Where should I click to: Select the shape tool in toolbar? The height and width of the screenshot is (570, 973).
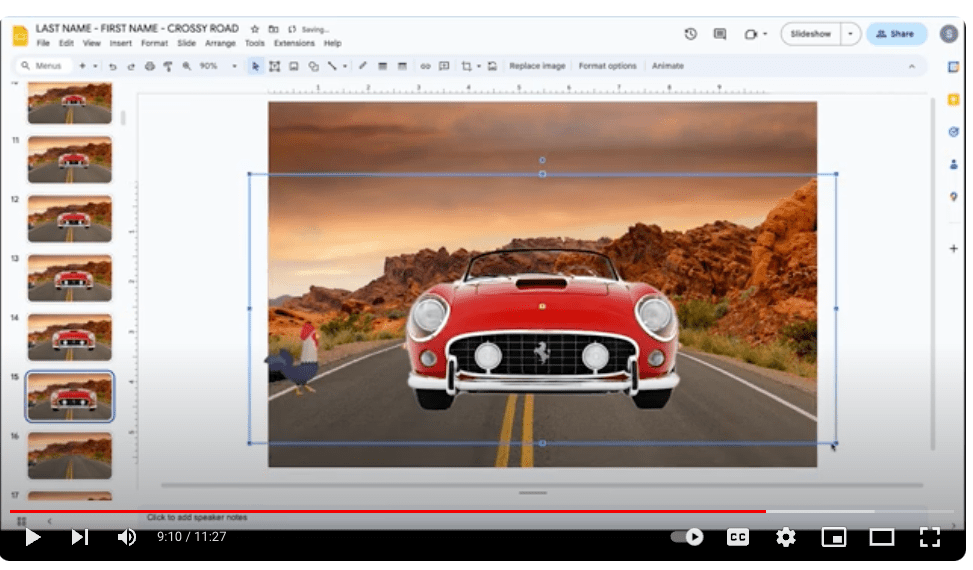313,66
